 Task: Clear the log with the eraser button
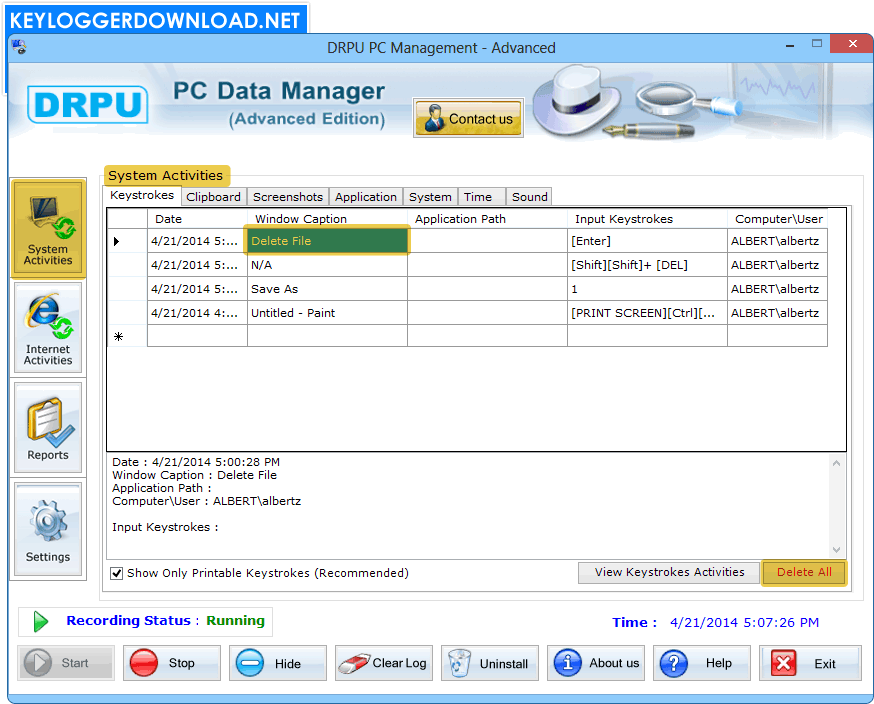click(383, 663)
